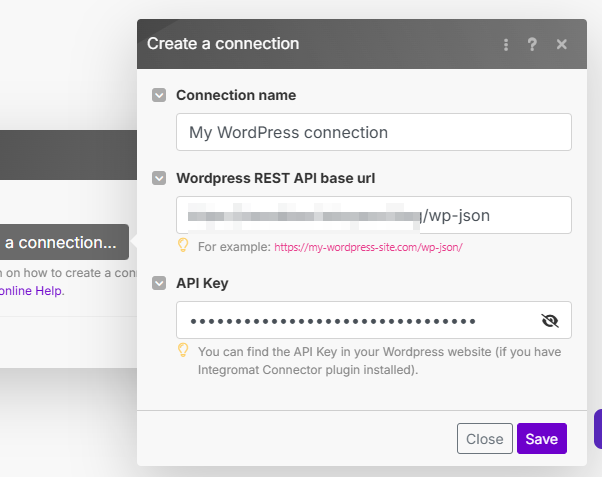
Task: Click the 'API Key' label text
Action: [202, 283]
